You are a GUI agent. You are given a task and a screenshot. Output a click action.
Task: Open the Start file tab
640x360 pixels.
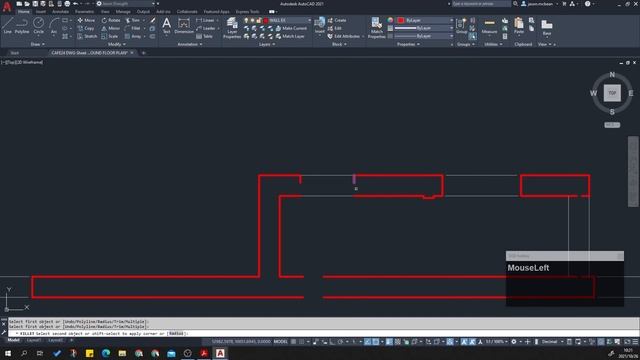[15, 53]
